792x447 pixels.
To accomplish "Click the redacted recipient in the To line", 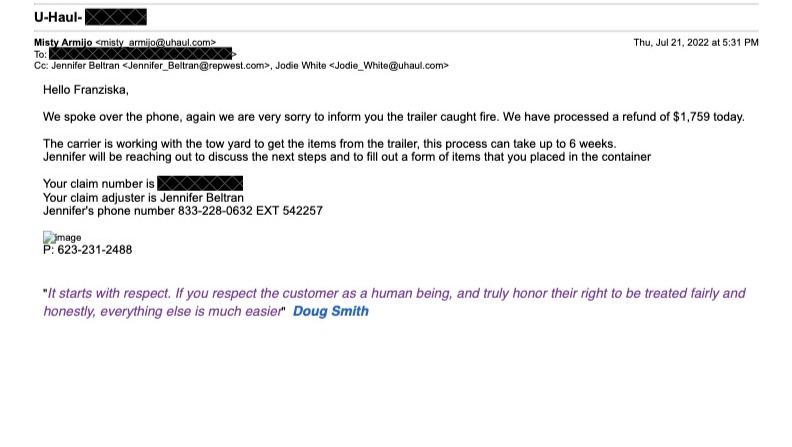I will (x=140, y=54).
